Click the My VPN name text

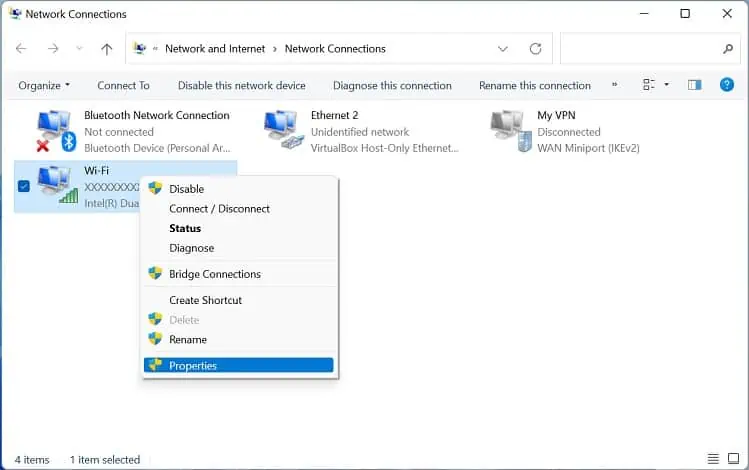(556, 115)
